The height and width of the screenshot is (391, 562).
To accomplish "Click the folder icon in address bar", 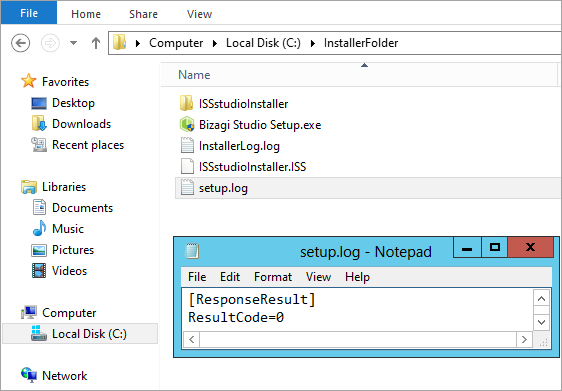I will [119, 42].
